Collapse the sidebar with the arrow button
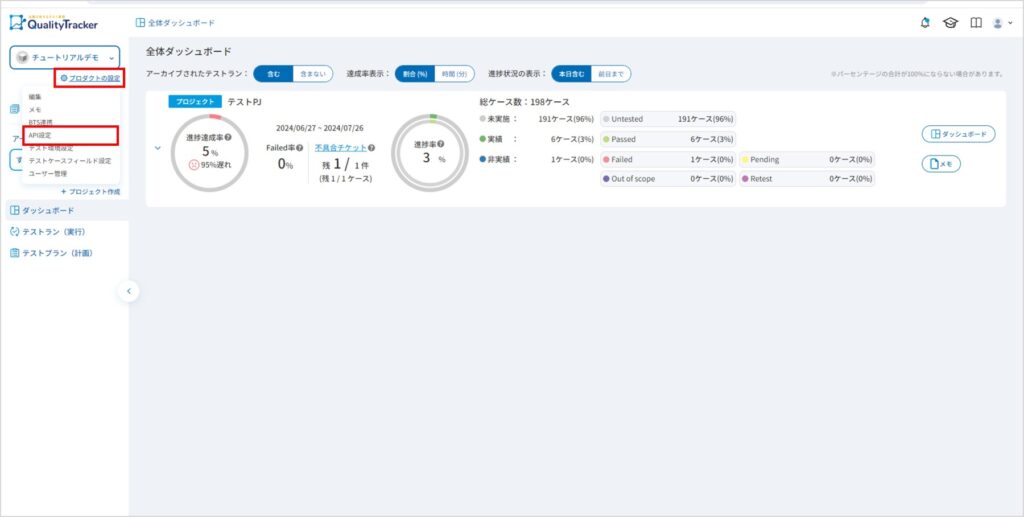The height and width of the screenshot is (517, 1024). click(128, 291)
